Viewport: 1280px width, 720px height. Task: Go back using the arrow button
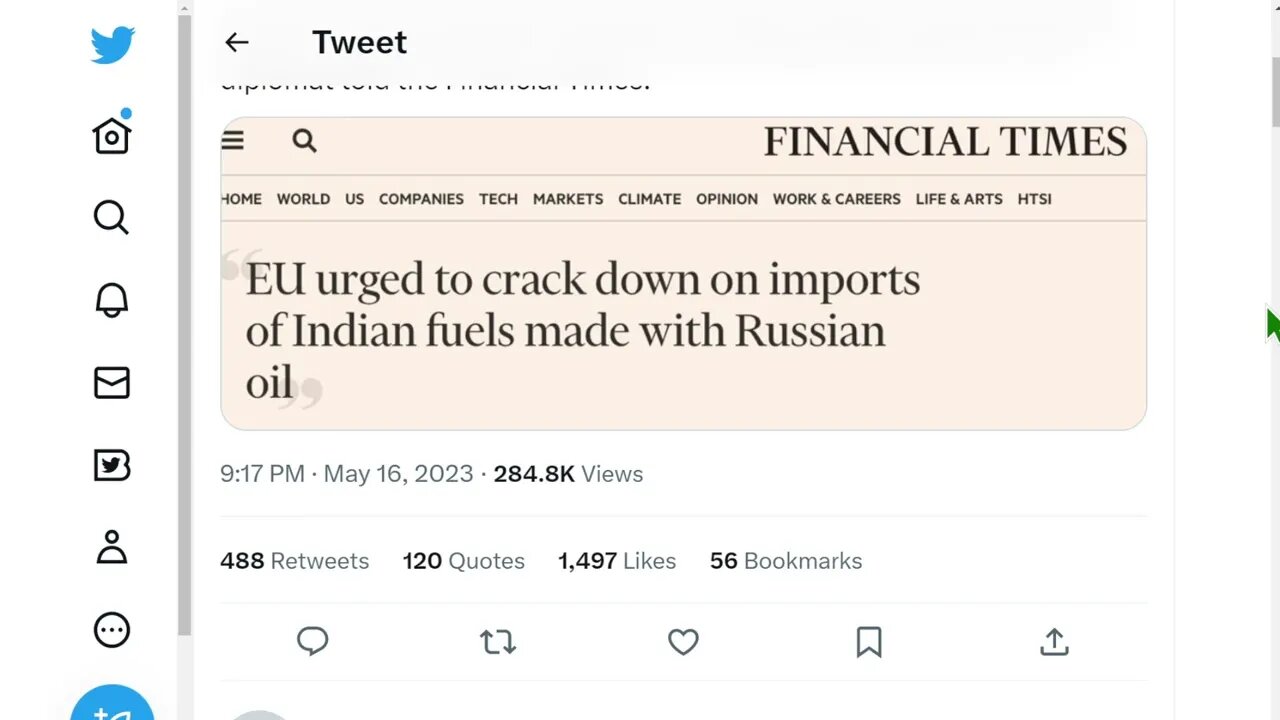click(236, 42)
